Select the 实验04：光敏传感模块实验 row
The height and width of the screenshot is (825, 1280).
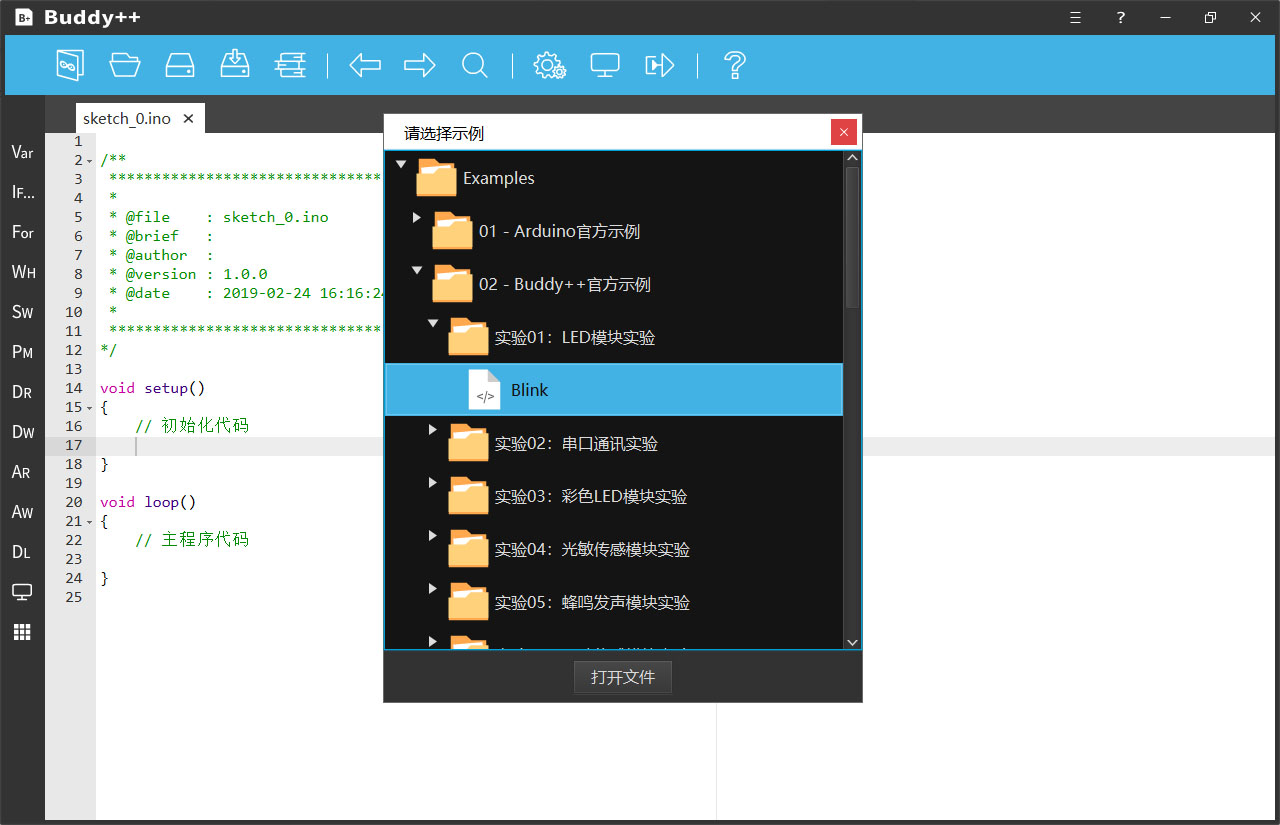[614, 549]
